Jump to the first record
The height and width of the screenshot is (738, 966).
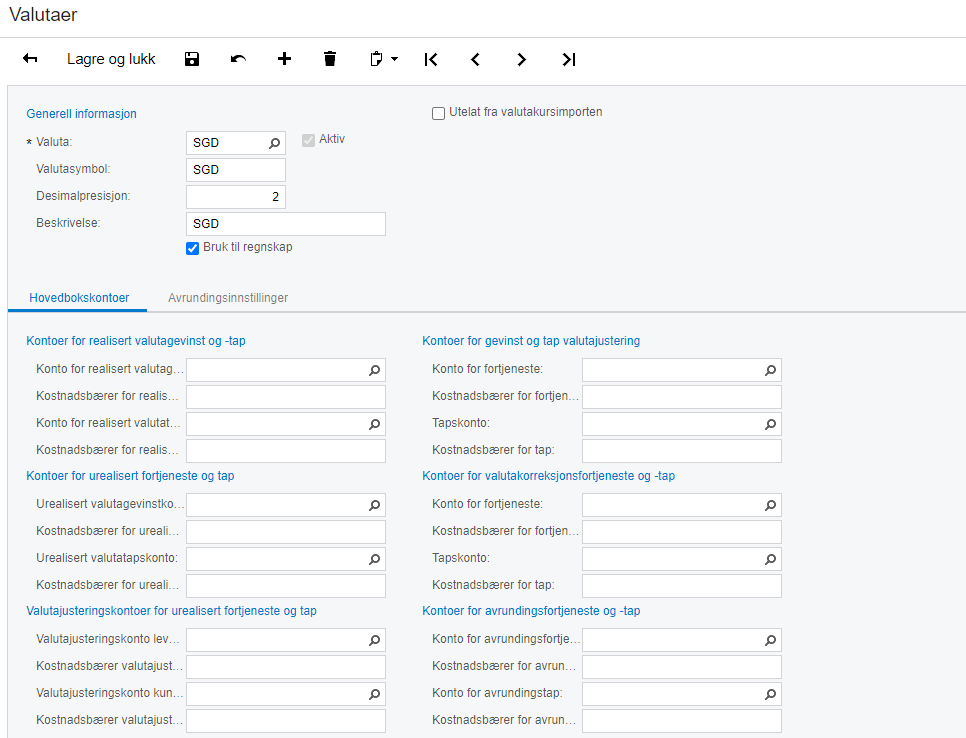[431, 60]
